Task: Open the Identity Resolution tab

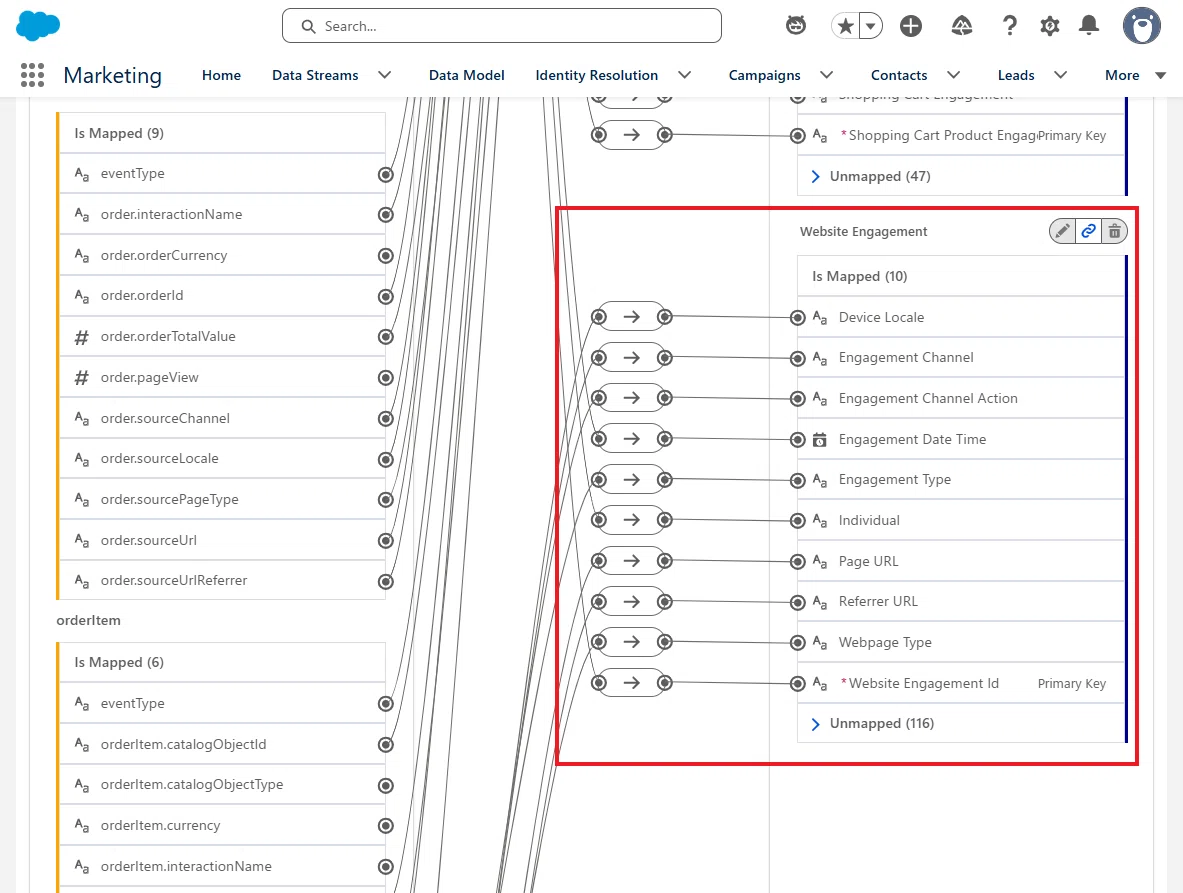Action: tap(597, 75)
